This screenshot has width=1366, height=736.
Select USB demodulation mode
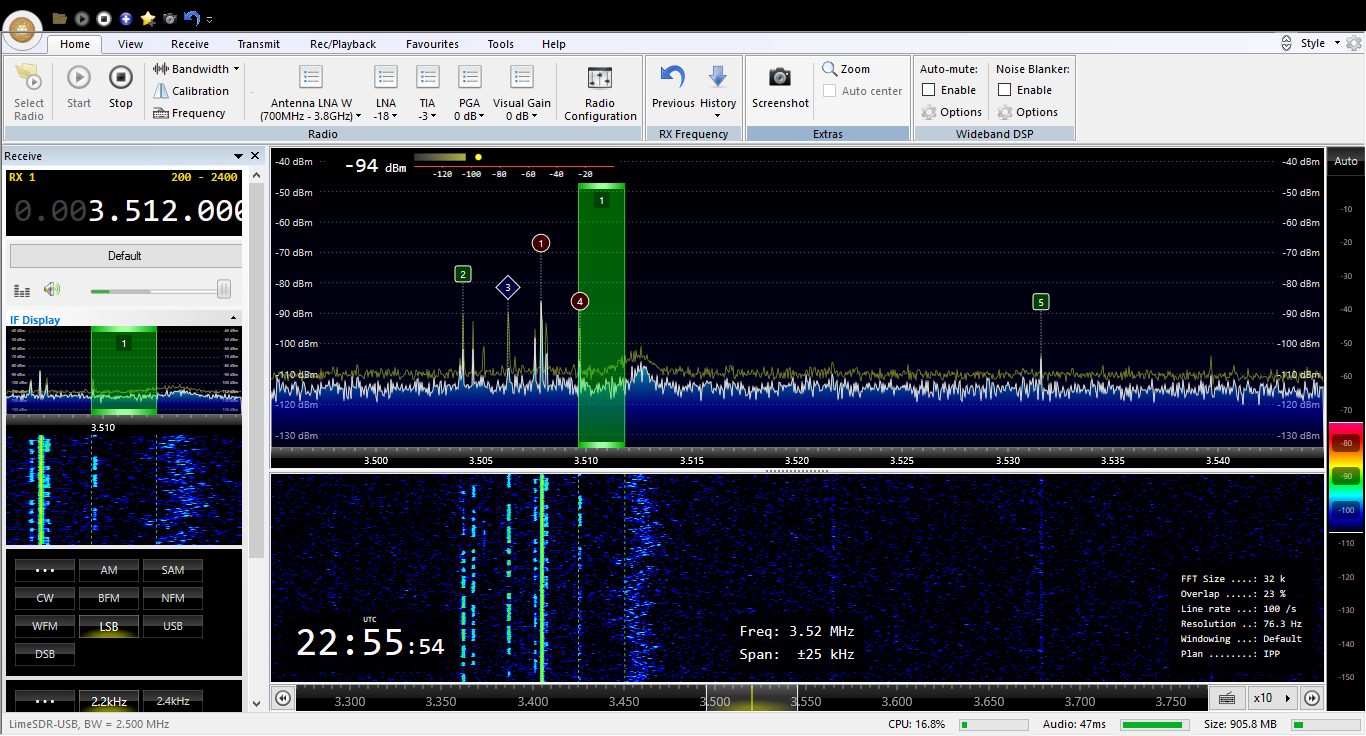tap(173, 626)
